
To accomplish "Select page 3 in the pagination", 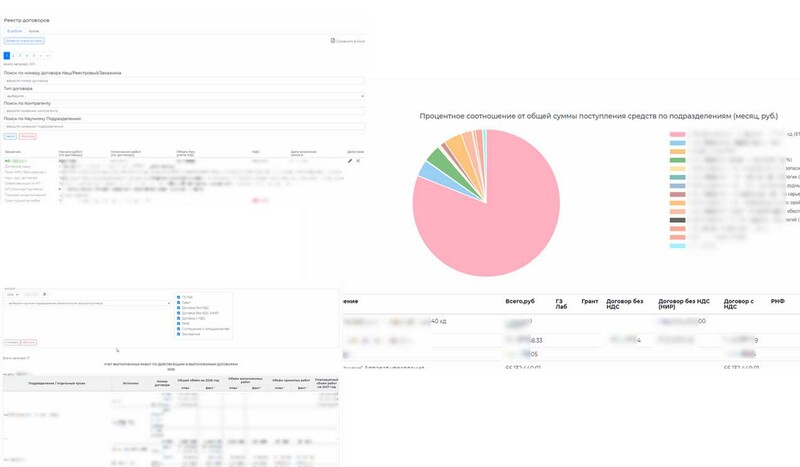I will 20,56.
